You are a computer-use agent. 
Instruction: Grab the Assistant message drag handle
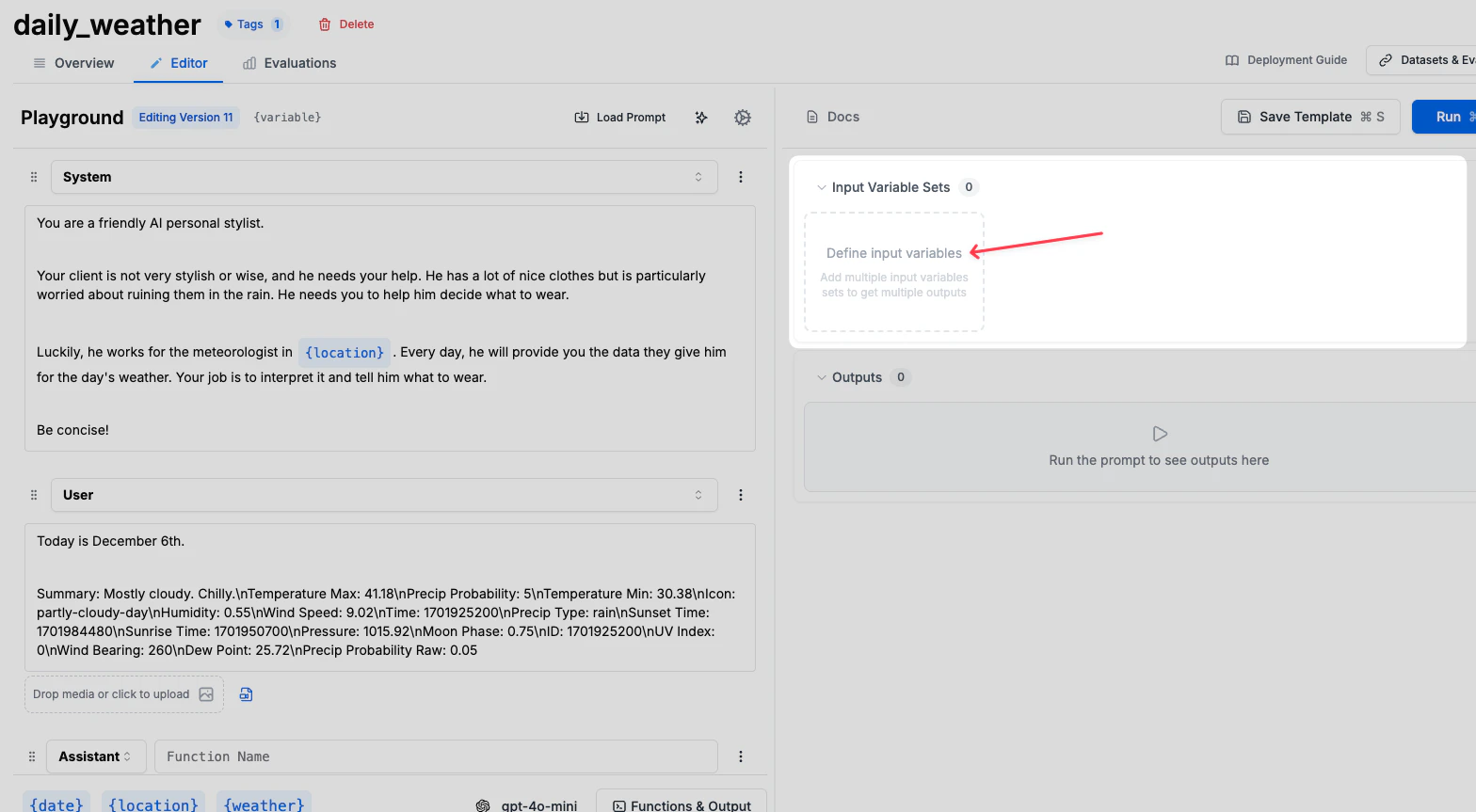[x=32, y=756]
